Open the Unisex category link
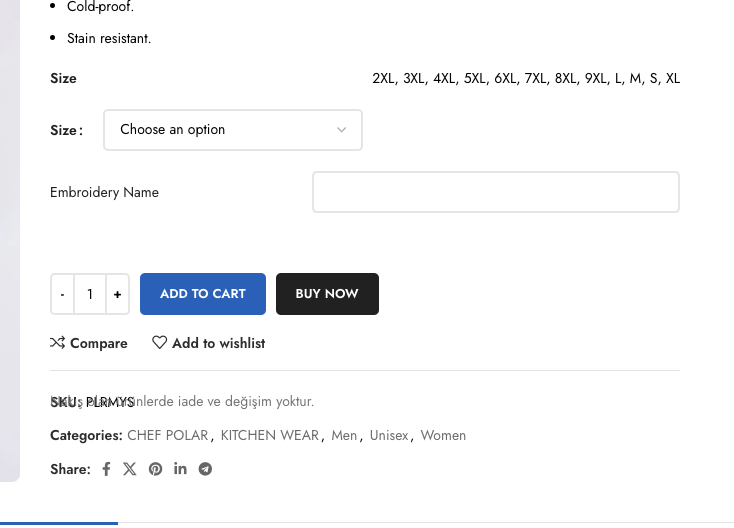 tap(389, 435)
